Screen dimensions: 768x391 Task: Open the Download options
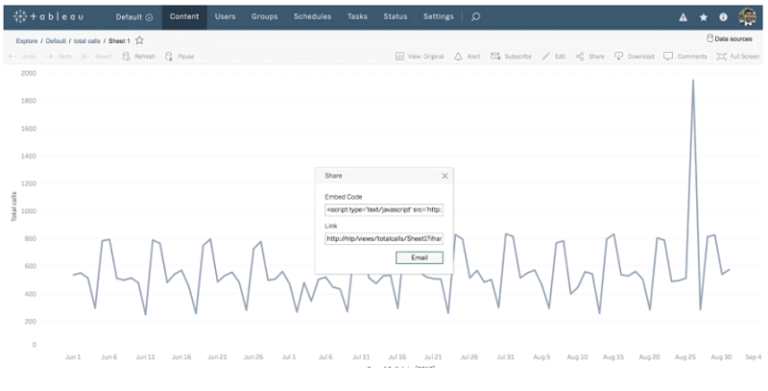click(x=634, y=56)
